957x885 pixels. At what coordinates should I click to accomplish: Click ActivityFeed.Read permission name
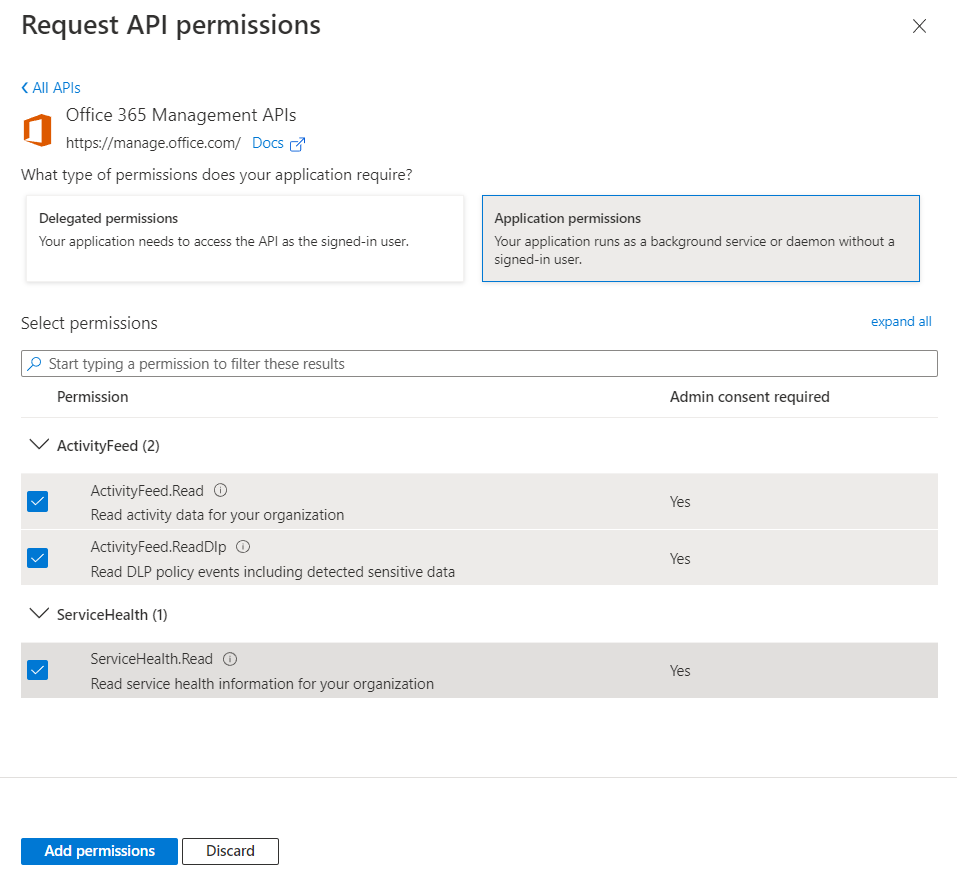[x=147, y=491]
